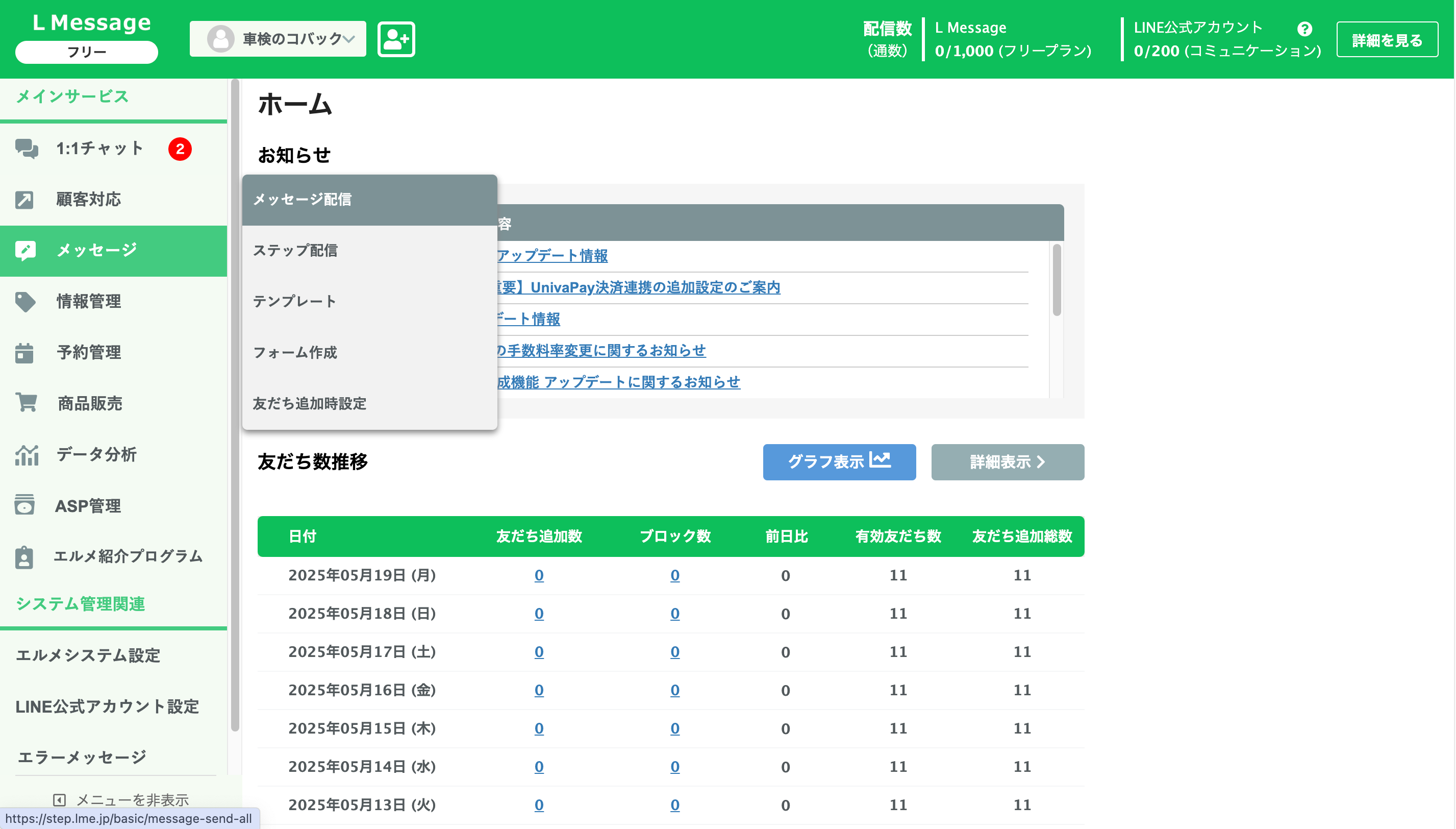Click the user avatar icon in header
This screenshot has width=1456, height=829.
tap(221, 39)
